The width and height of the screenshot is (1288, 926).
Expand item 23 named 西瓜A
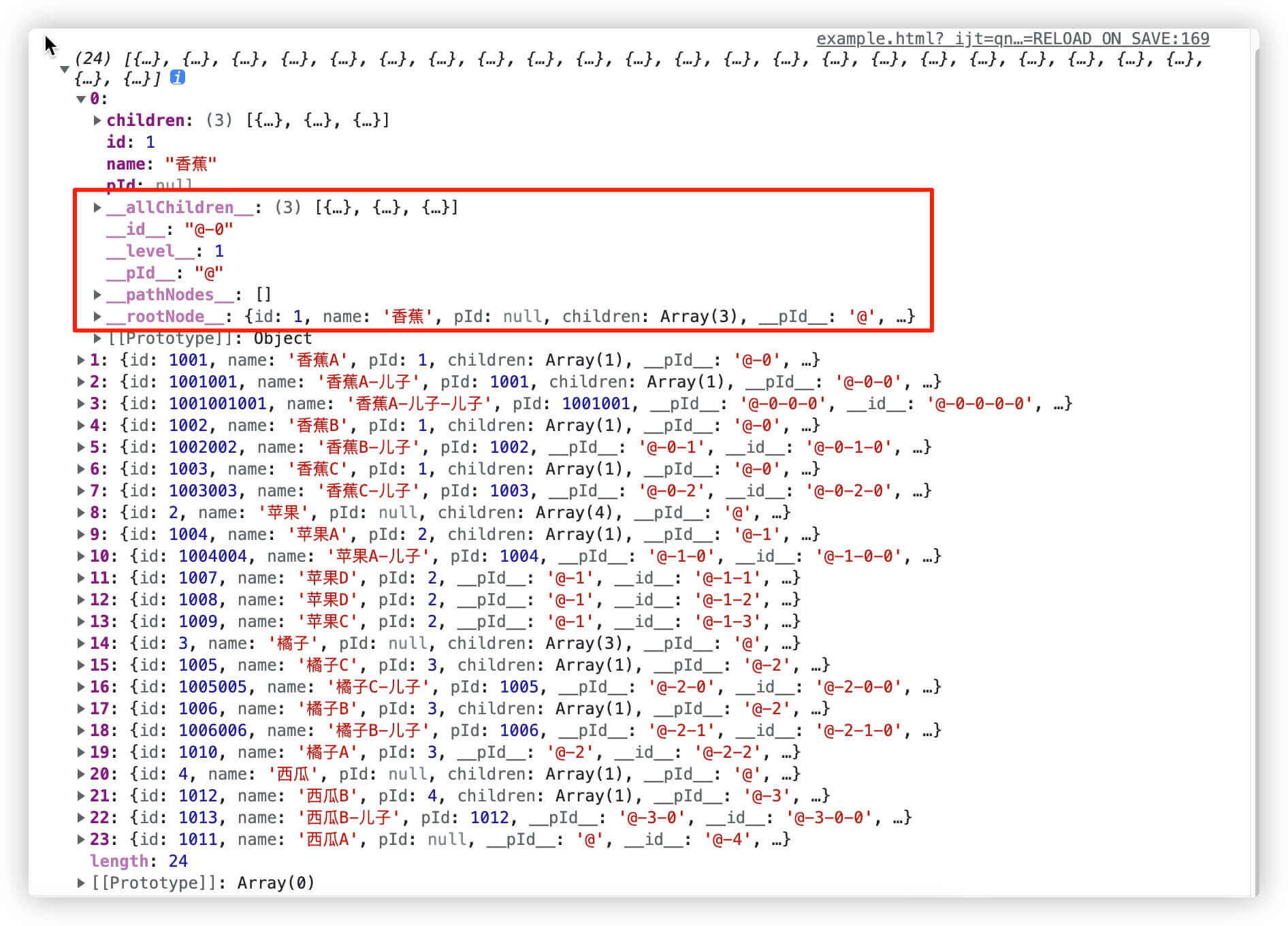pyautogui.click(x=81, y=840)
